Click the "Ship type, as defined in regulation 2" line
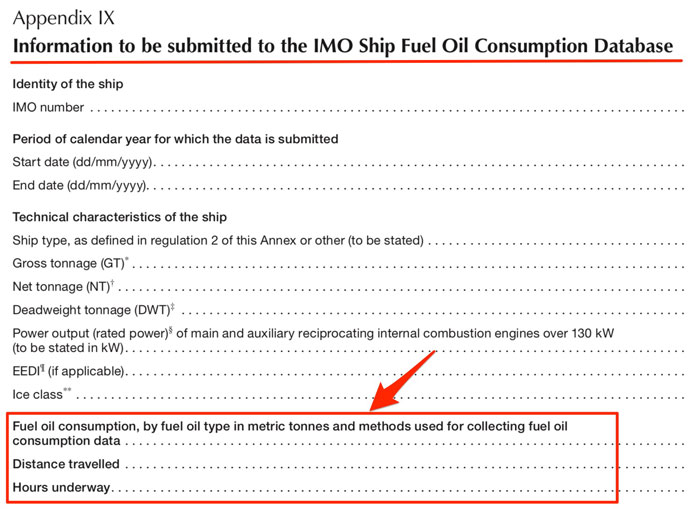Screen dimensions: 700x509 click(x=218, y=240)
